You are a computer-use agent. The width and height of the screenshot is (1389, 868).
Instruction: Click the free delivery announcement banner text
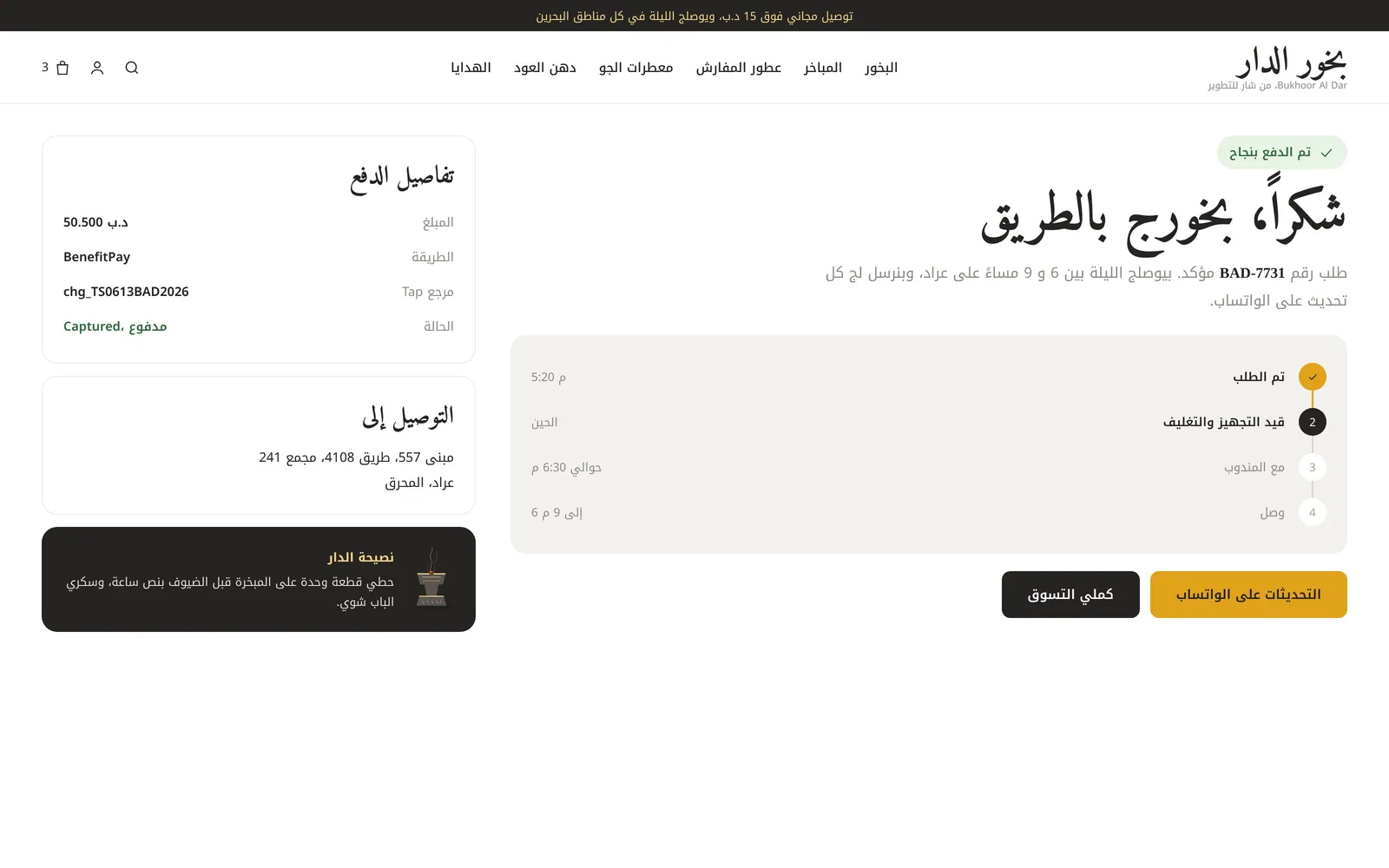[694, 16]
